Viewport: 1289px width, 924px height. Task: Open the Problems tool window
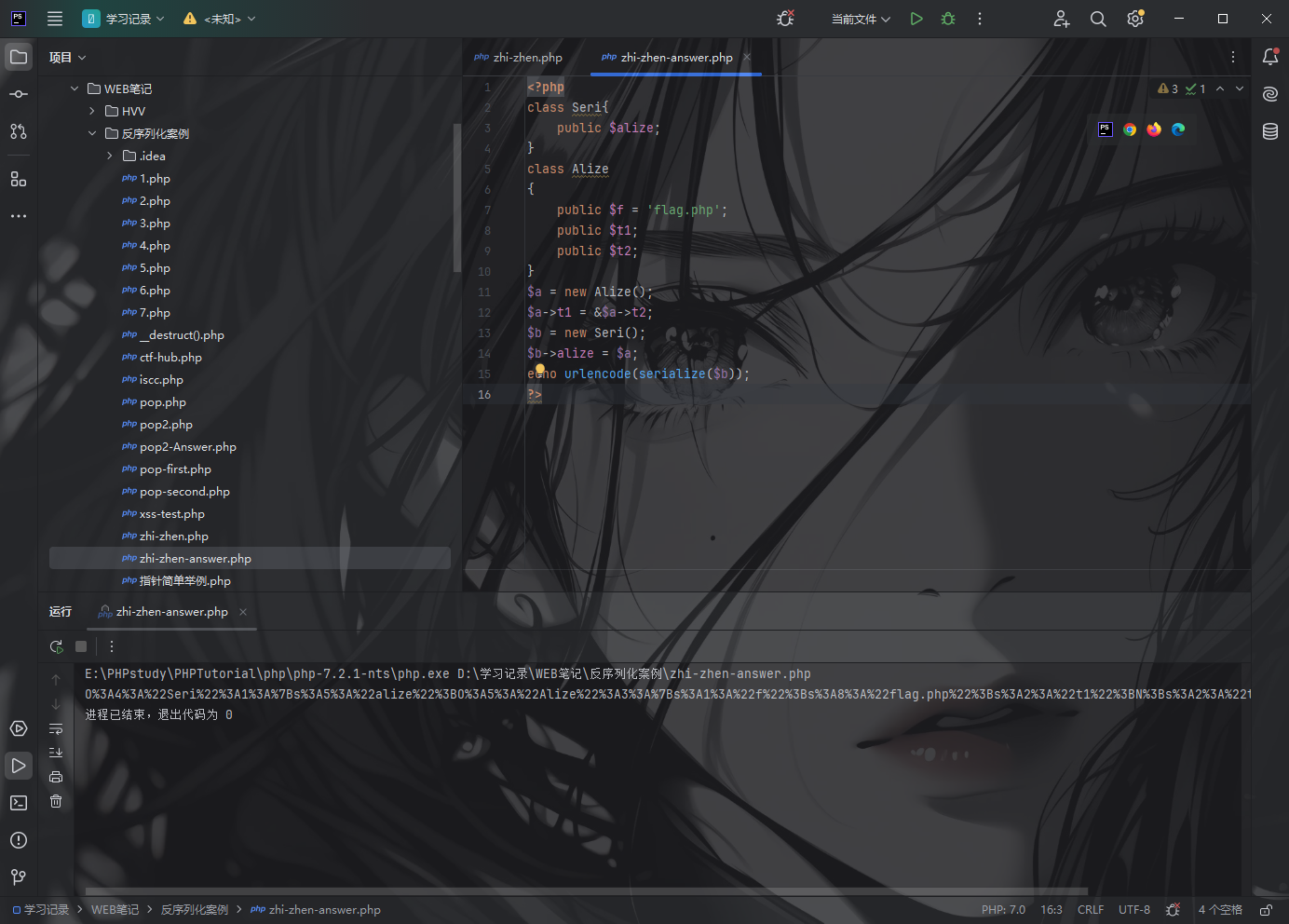coord(19,840)
